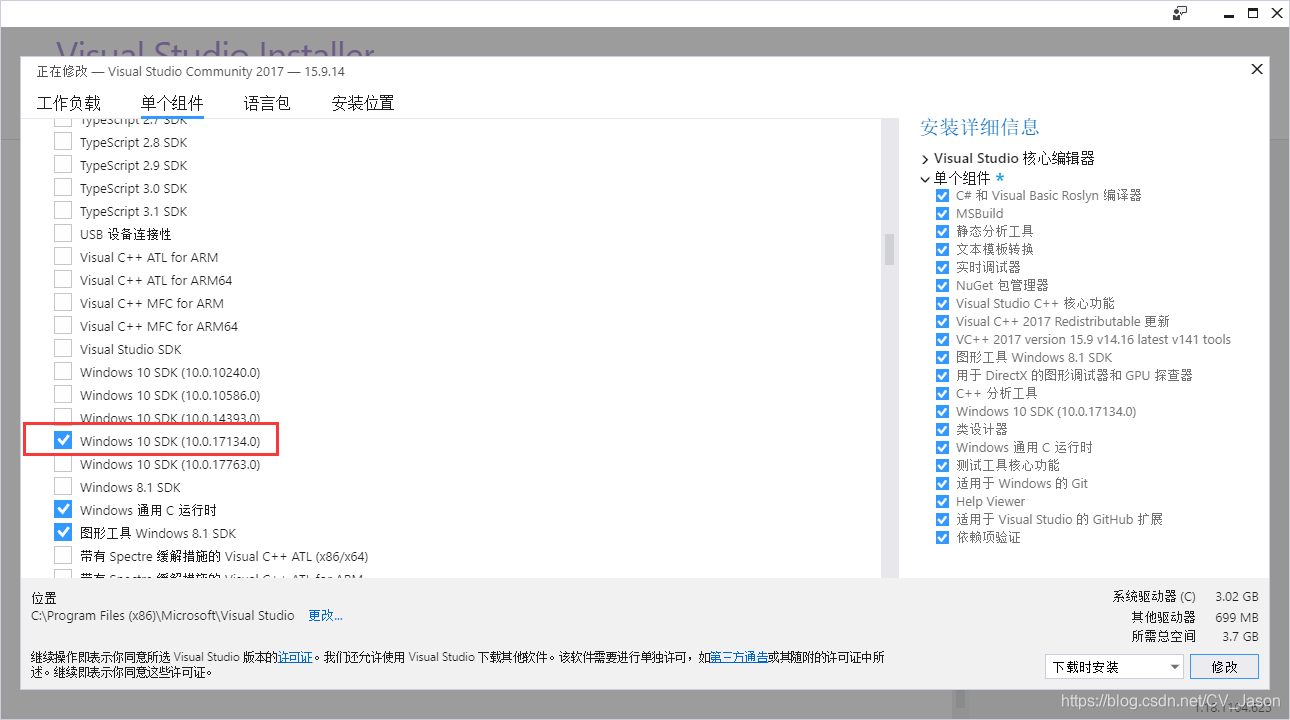Uncheck 图形工具 Windows 8.1 SDK in component list
1290x720 pixels.
coord(63,533)
